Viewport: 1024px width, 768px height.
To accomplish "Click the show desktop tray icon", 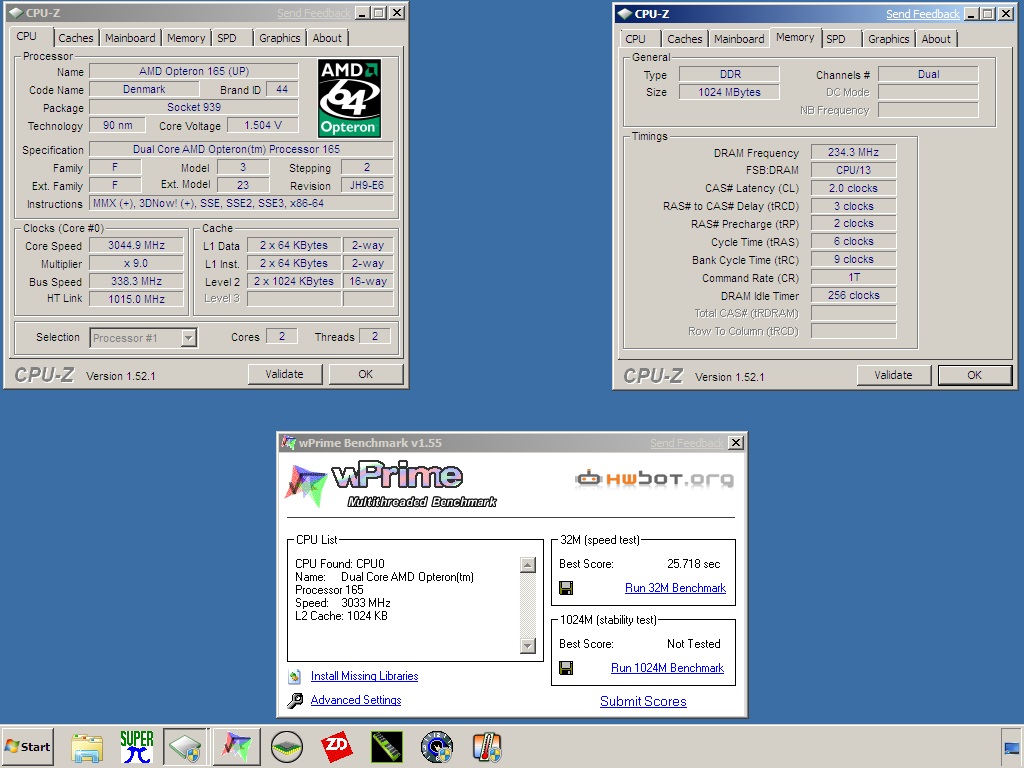I will [x=1012, y=748].
